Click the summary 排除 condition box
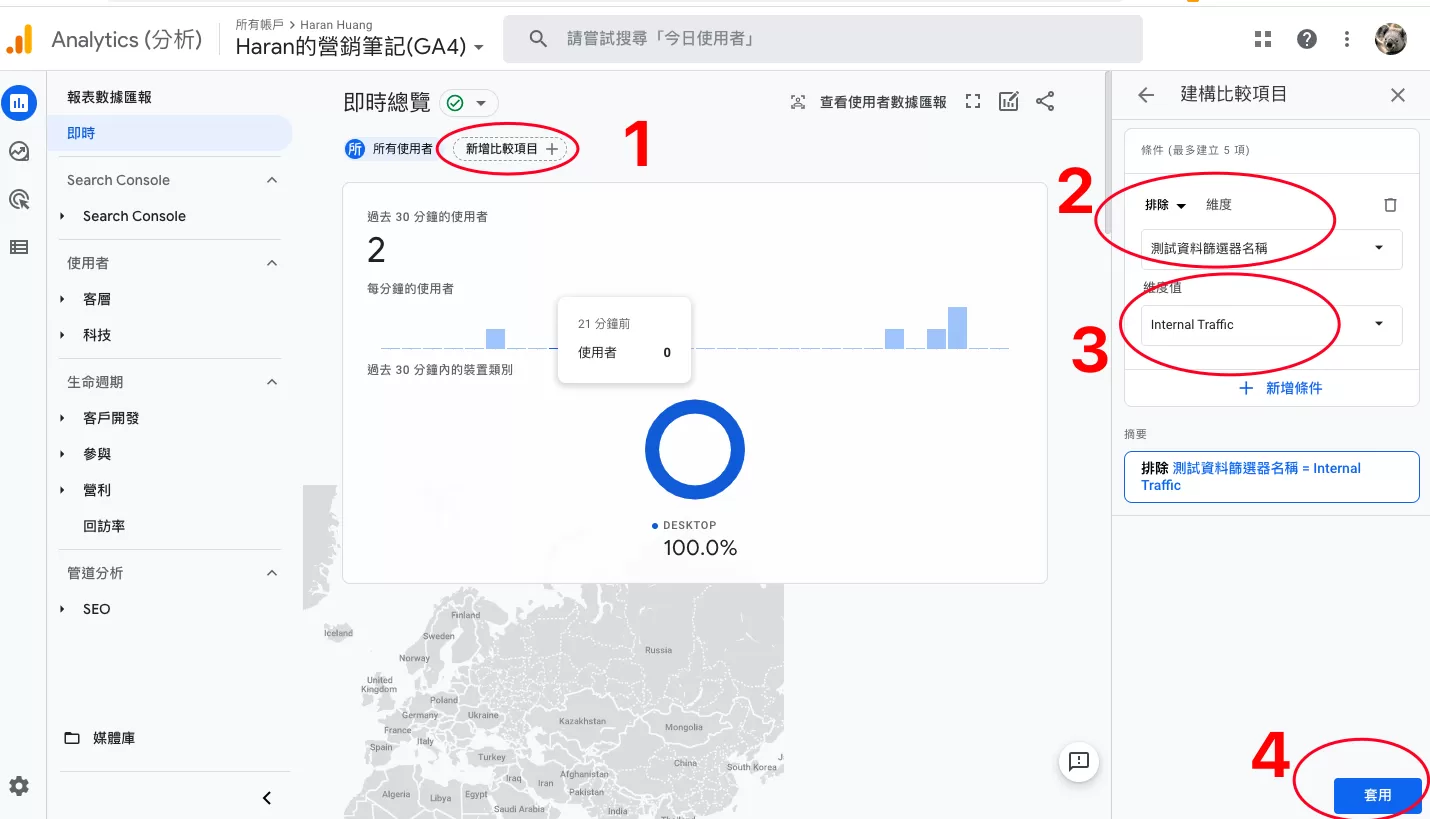1430x819 pixels. point(1271,477)
